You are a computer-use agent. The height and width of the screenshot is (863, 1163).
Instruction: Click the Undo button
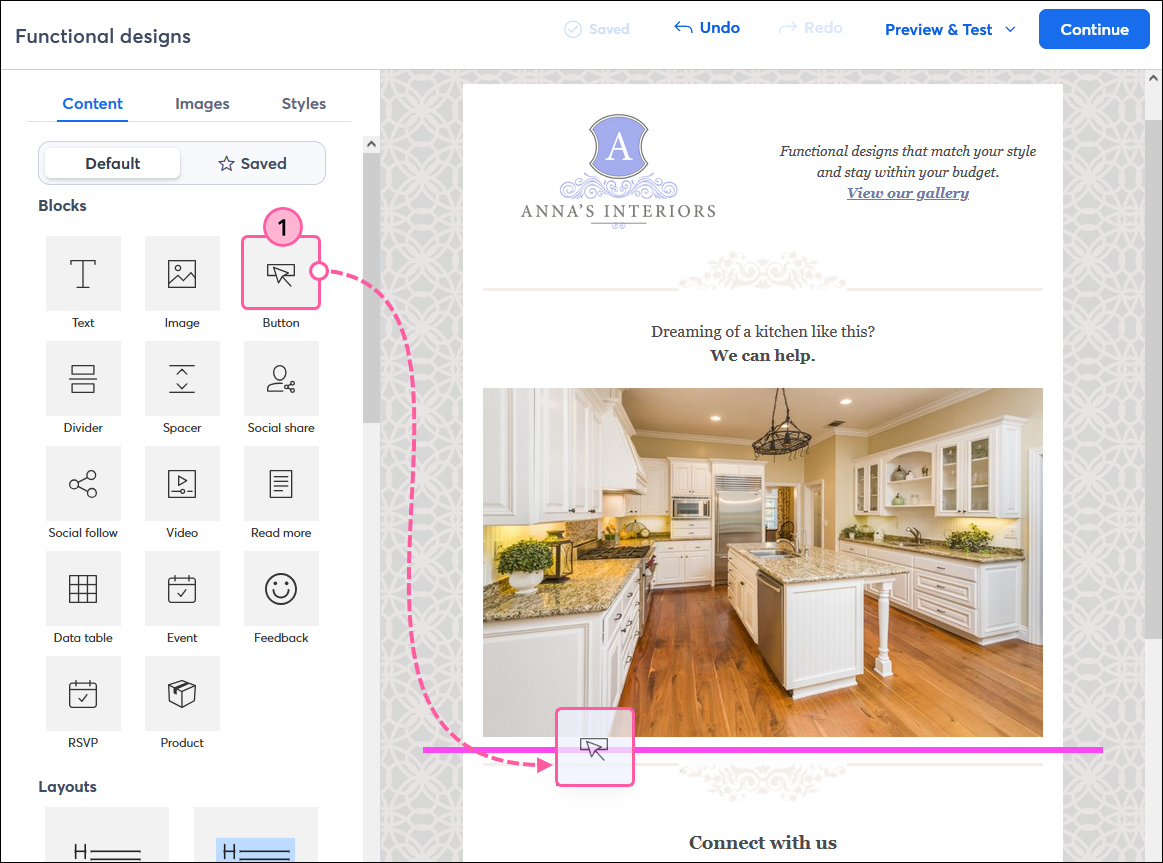(x=707, y=28)
